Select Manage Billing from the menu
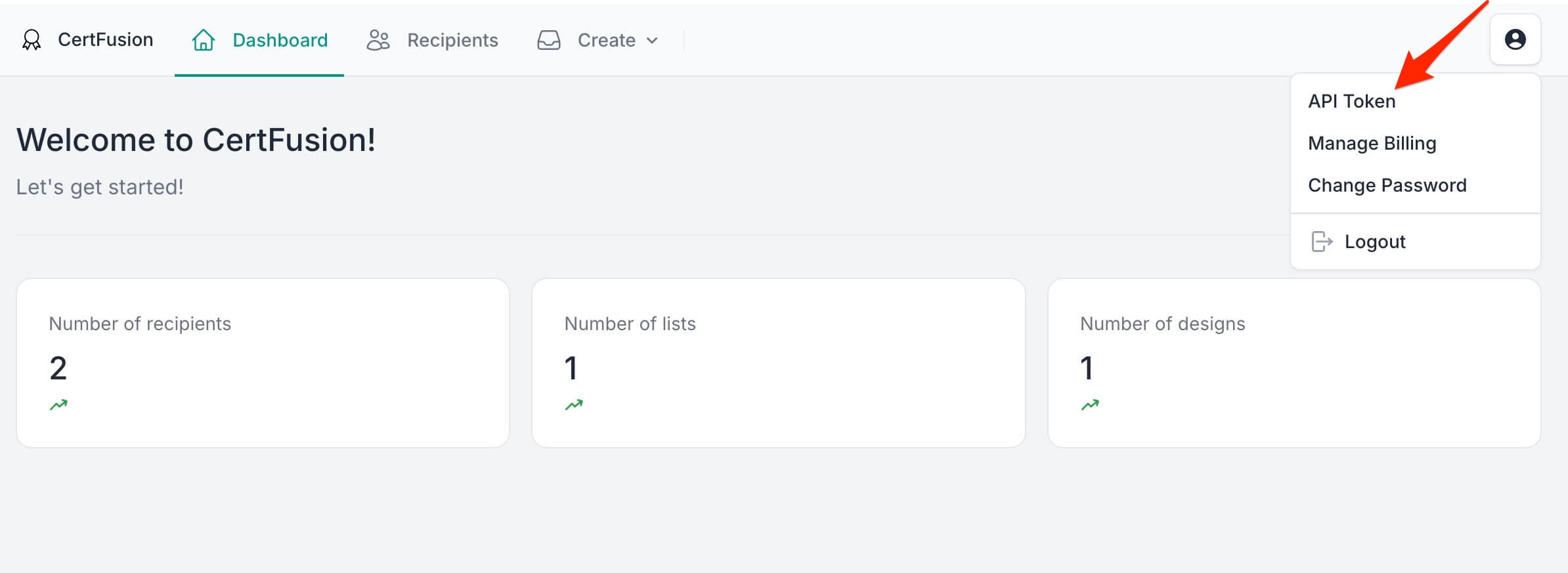Image resolution: width=1568 pixels, height=573 pixels. [1372, 142]
